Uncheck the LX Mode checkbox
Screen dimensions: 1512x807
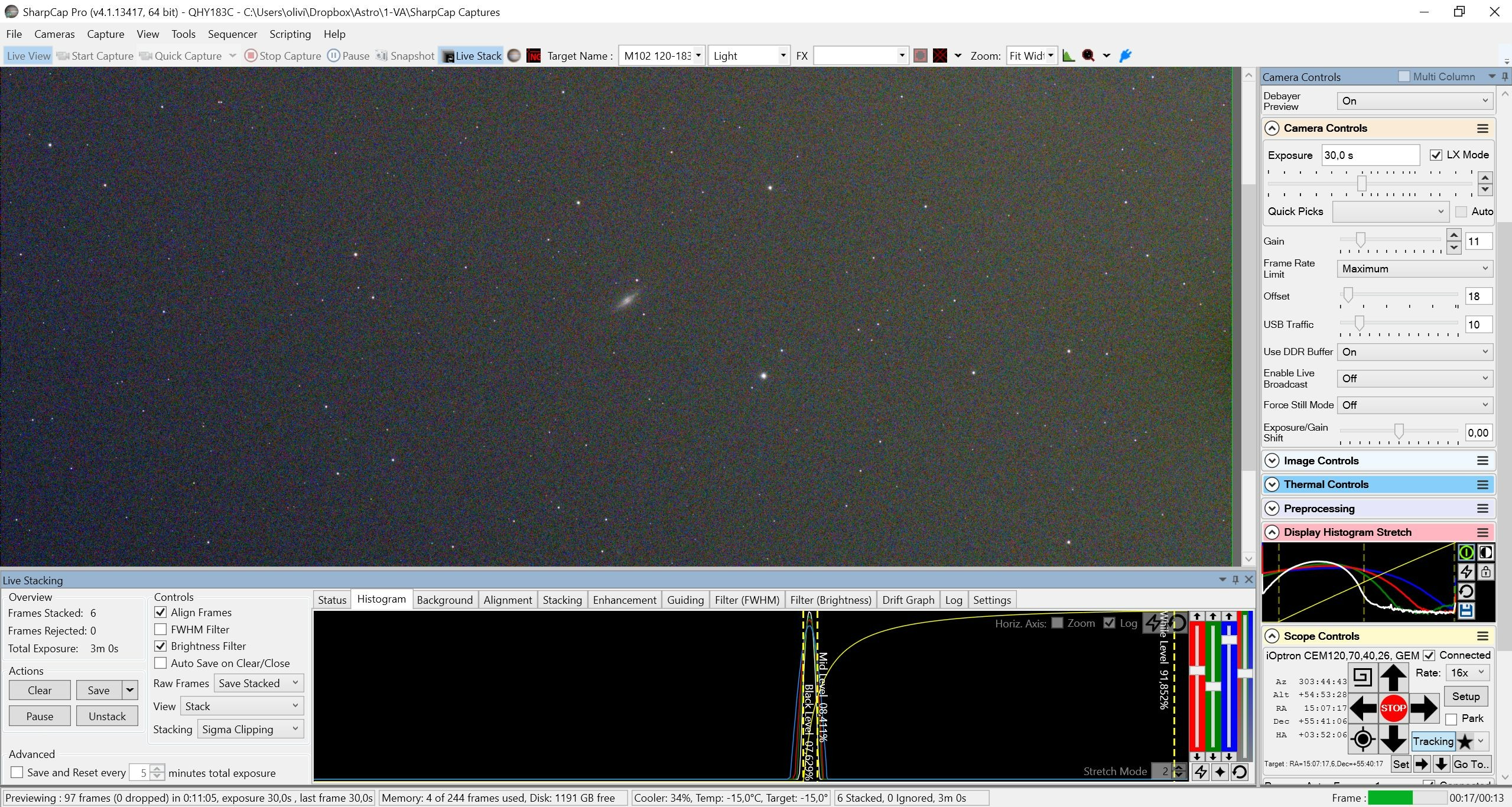coord(1436,155)
